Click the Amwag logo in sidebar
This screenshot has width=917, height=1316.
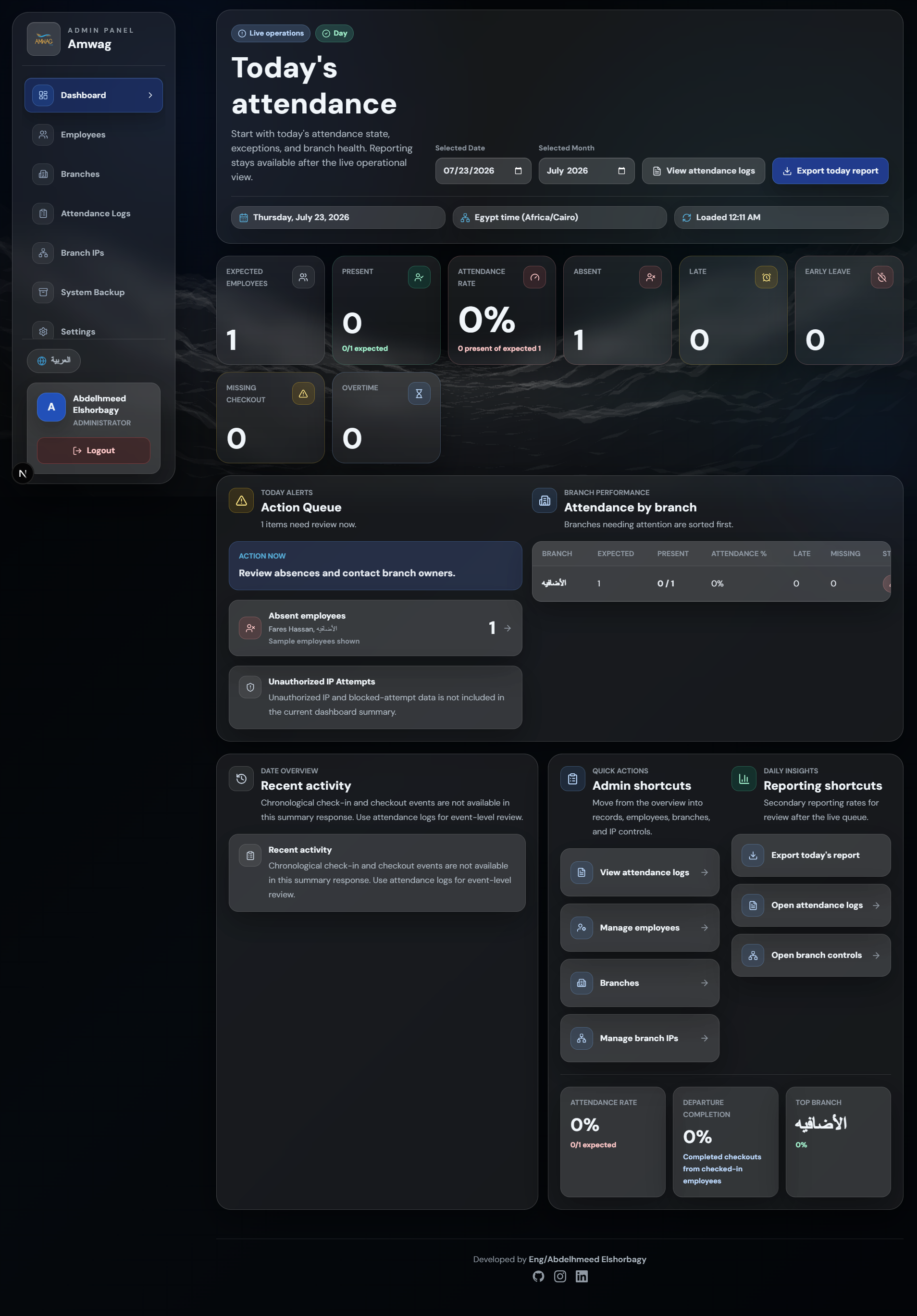point(44,39)
